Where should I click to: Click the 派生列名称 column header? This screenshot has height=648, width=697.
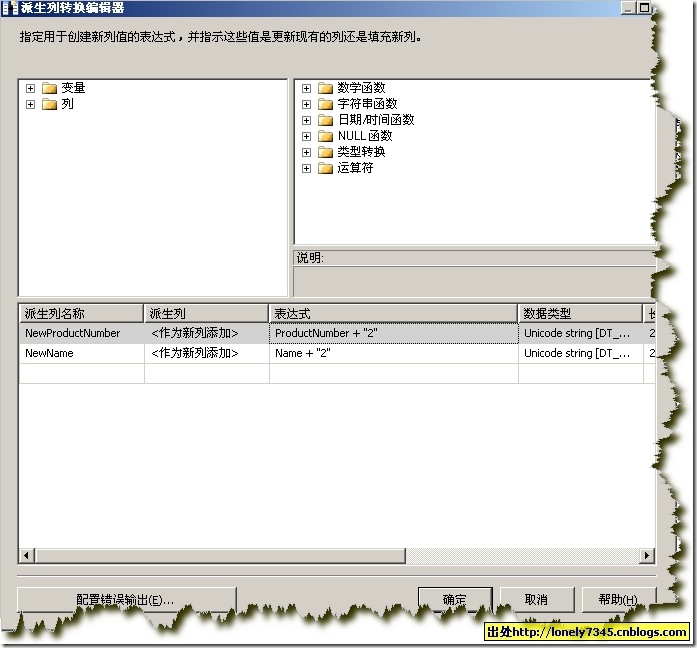point(81,314)
